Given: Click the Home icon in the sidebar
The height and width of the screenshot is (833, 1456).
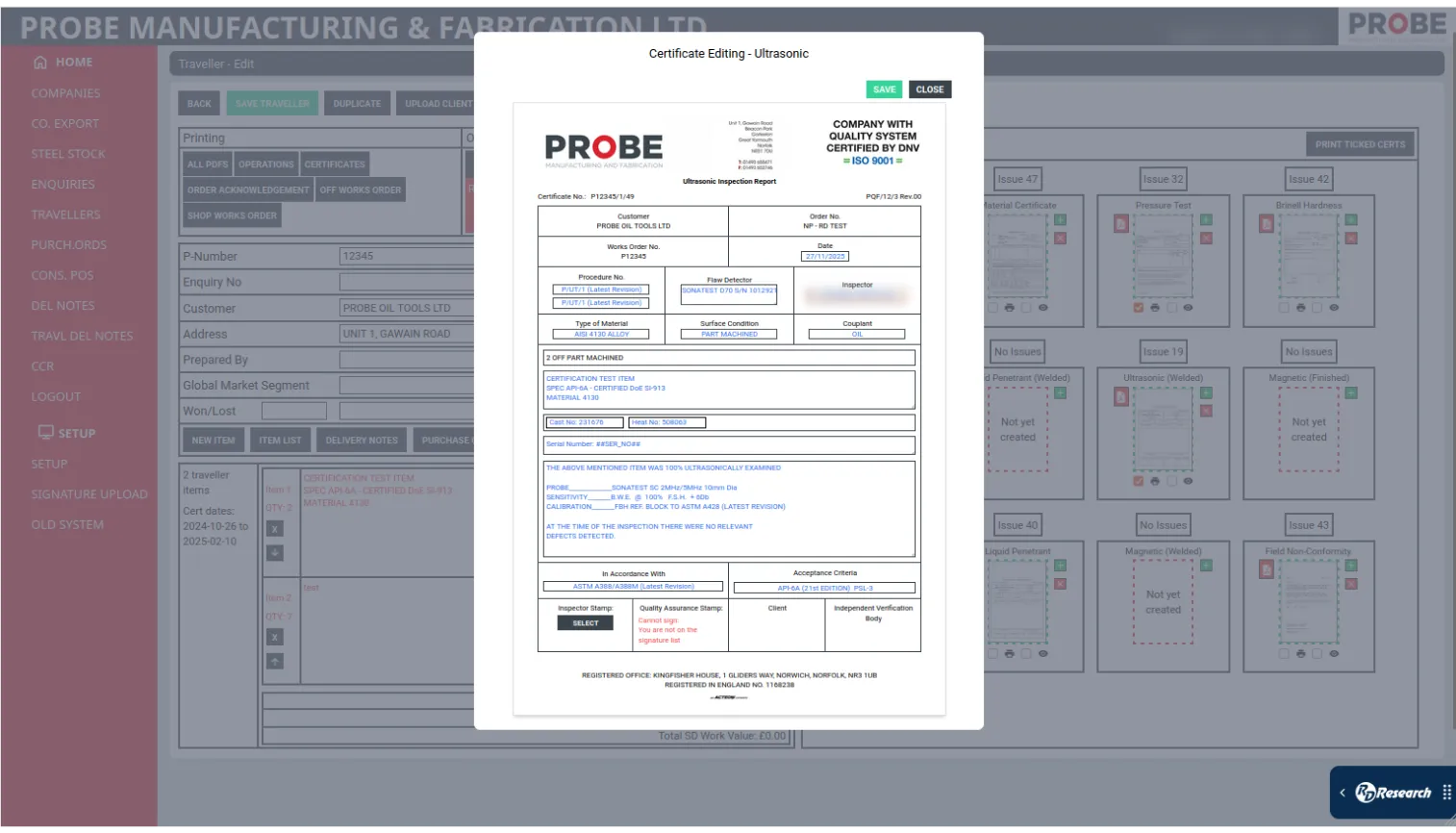Looking at the screenshot, I should 40,63.
